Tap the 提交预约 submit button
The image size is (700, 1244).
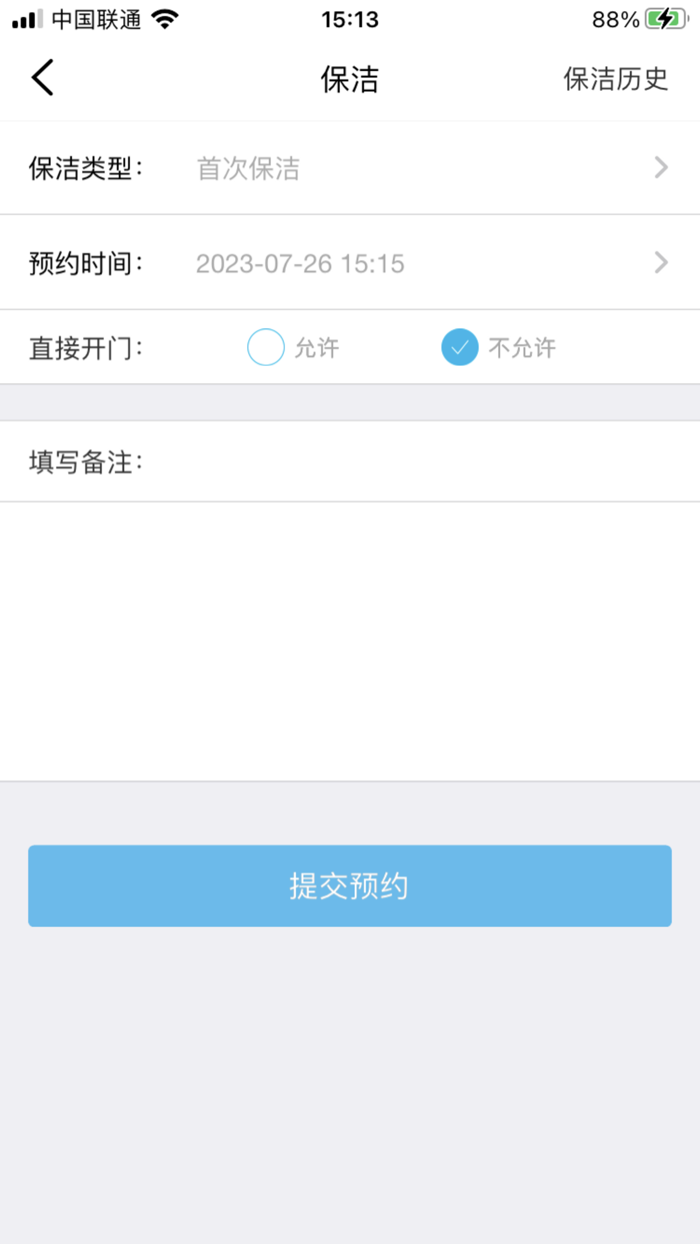(x=349, y=886)
